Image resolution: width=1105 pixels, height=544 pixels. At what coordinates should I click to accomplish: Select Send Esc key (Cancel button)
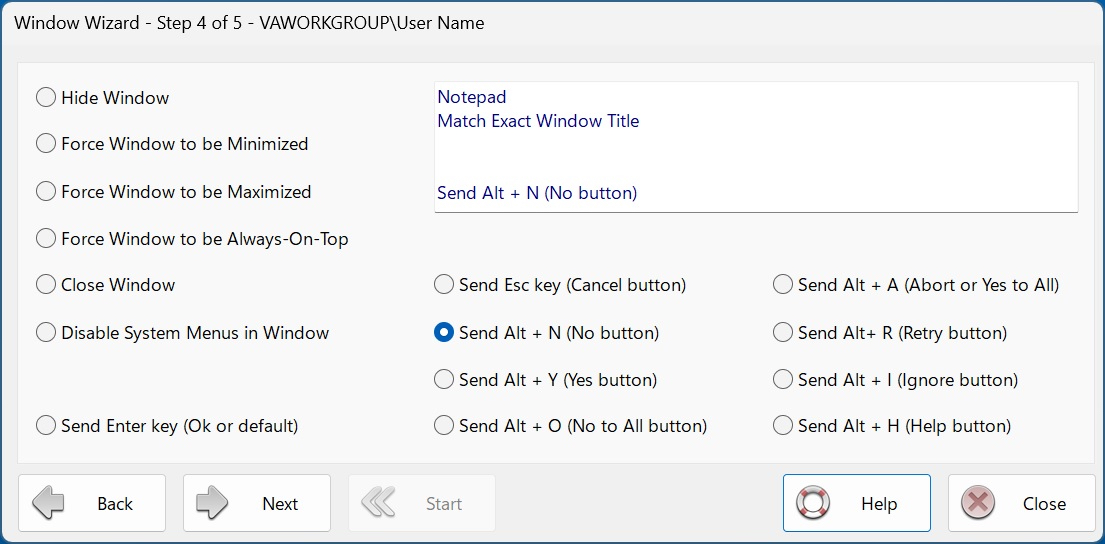[x=560, y=285]
